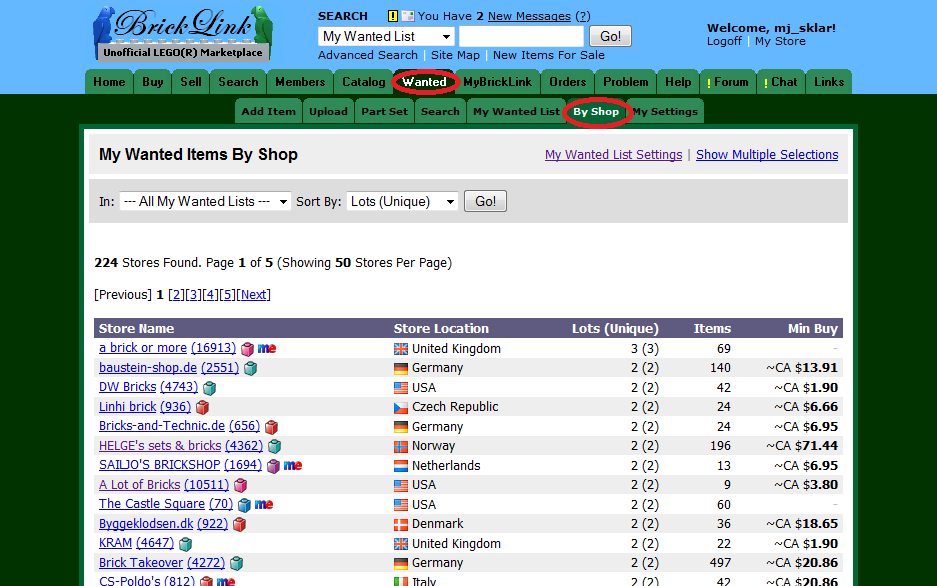
Task: Open the Sort By 'Lots (Unique)' dropdown
Action: pos(402,201)
